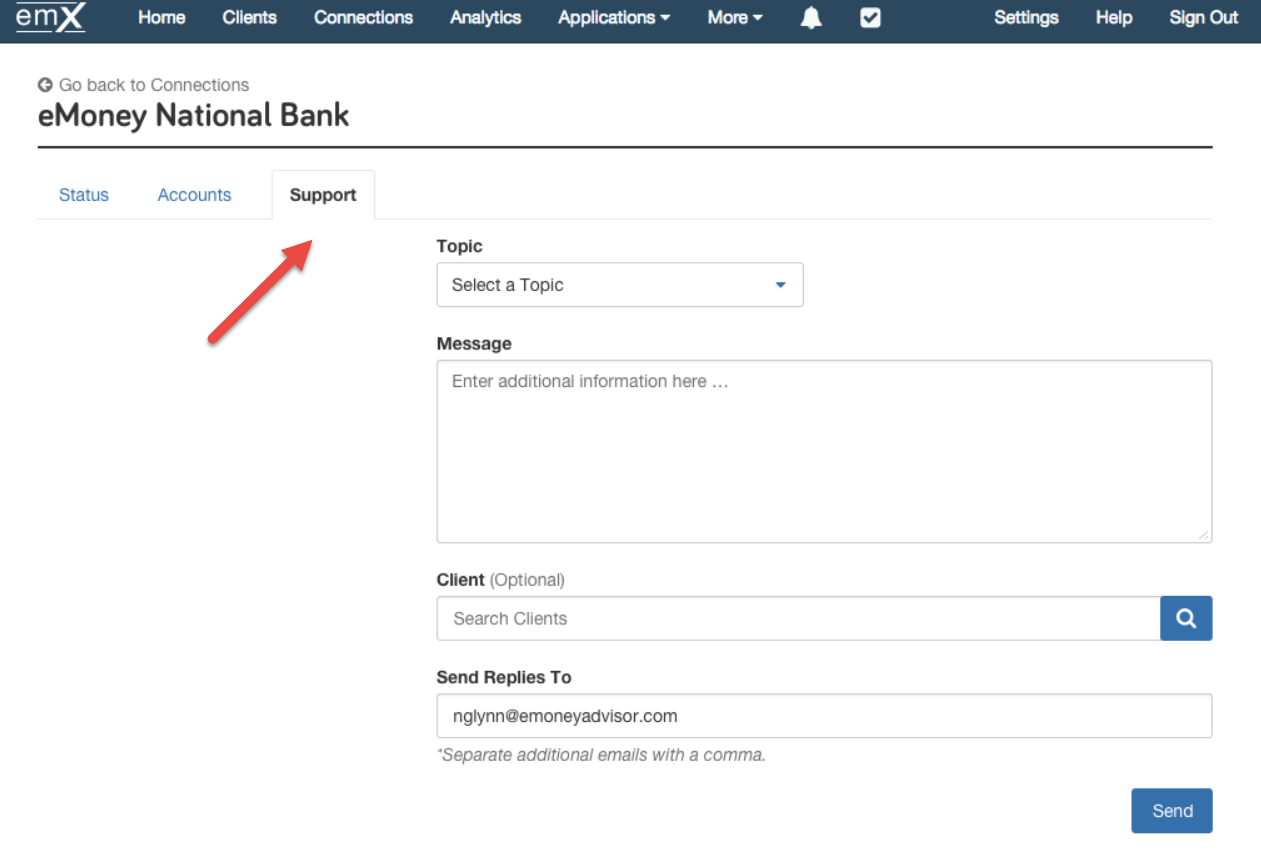Open the notifications bell icon
1261x867 pixels.
[x=811, y=18]
